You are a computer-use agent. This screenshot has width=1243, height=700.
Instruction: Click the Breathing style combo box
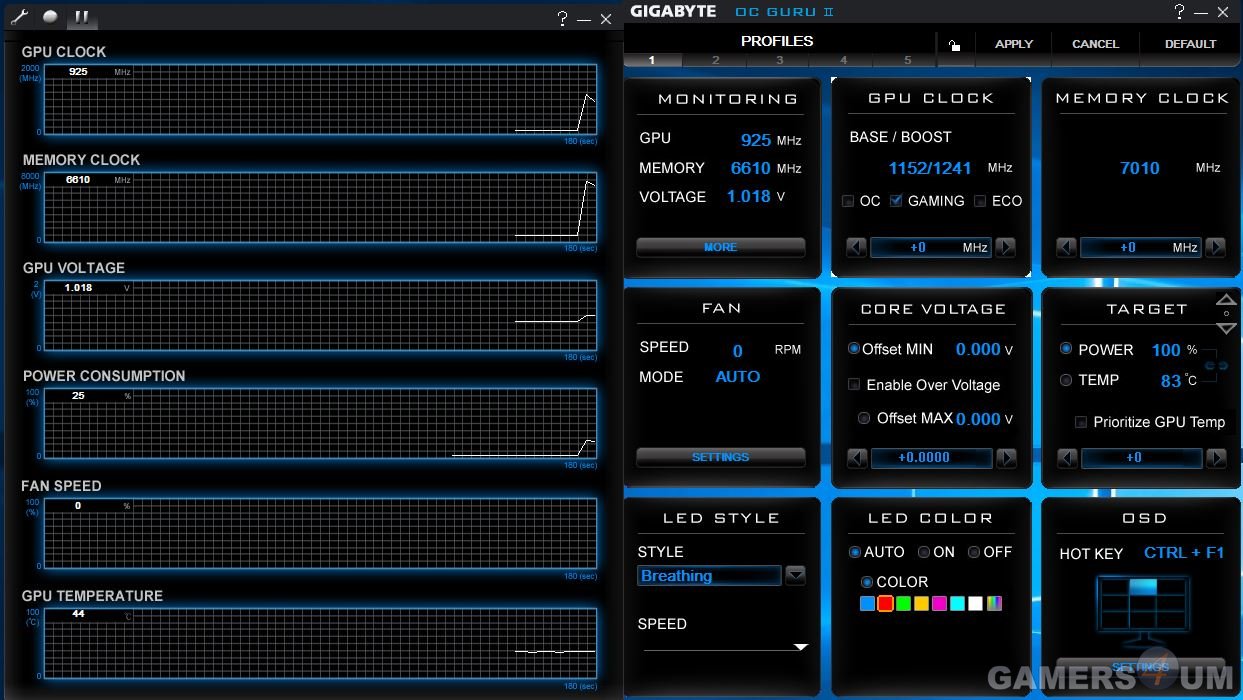pos(709,576)
